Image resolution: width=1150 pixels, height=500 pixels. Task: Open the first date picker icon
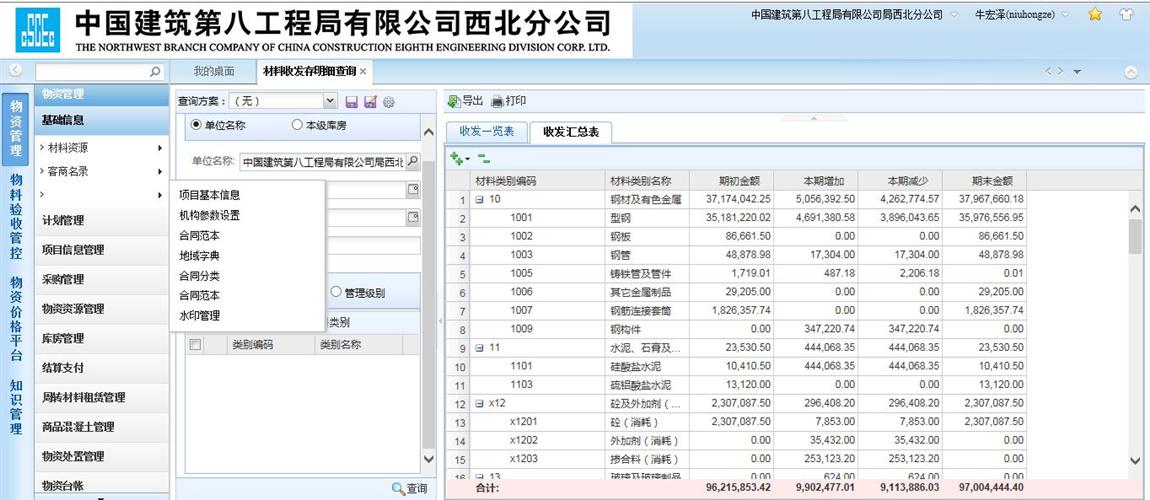(413, 190)
